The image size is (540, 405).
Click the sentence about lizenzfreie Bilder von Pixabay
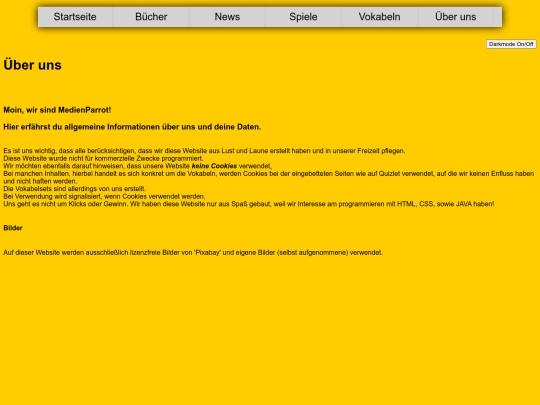pos(193,252)
